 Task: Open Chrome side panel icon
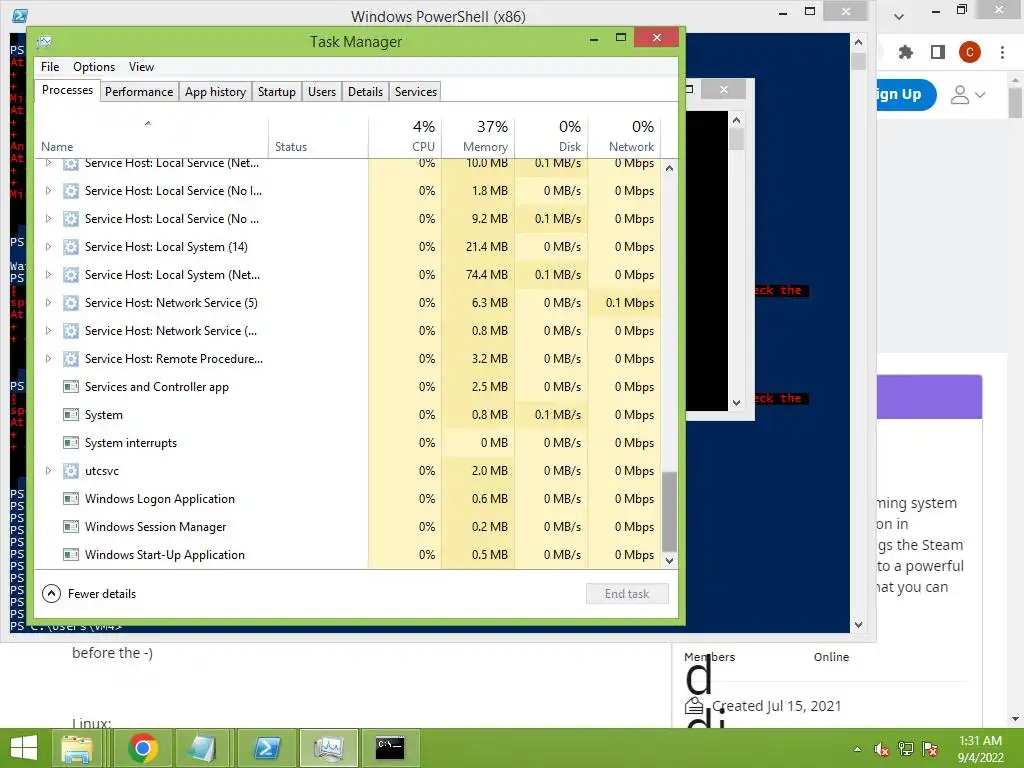(938, 52)
